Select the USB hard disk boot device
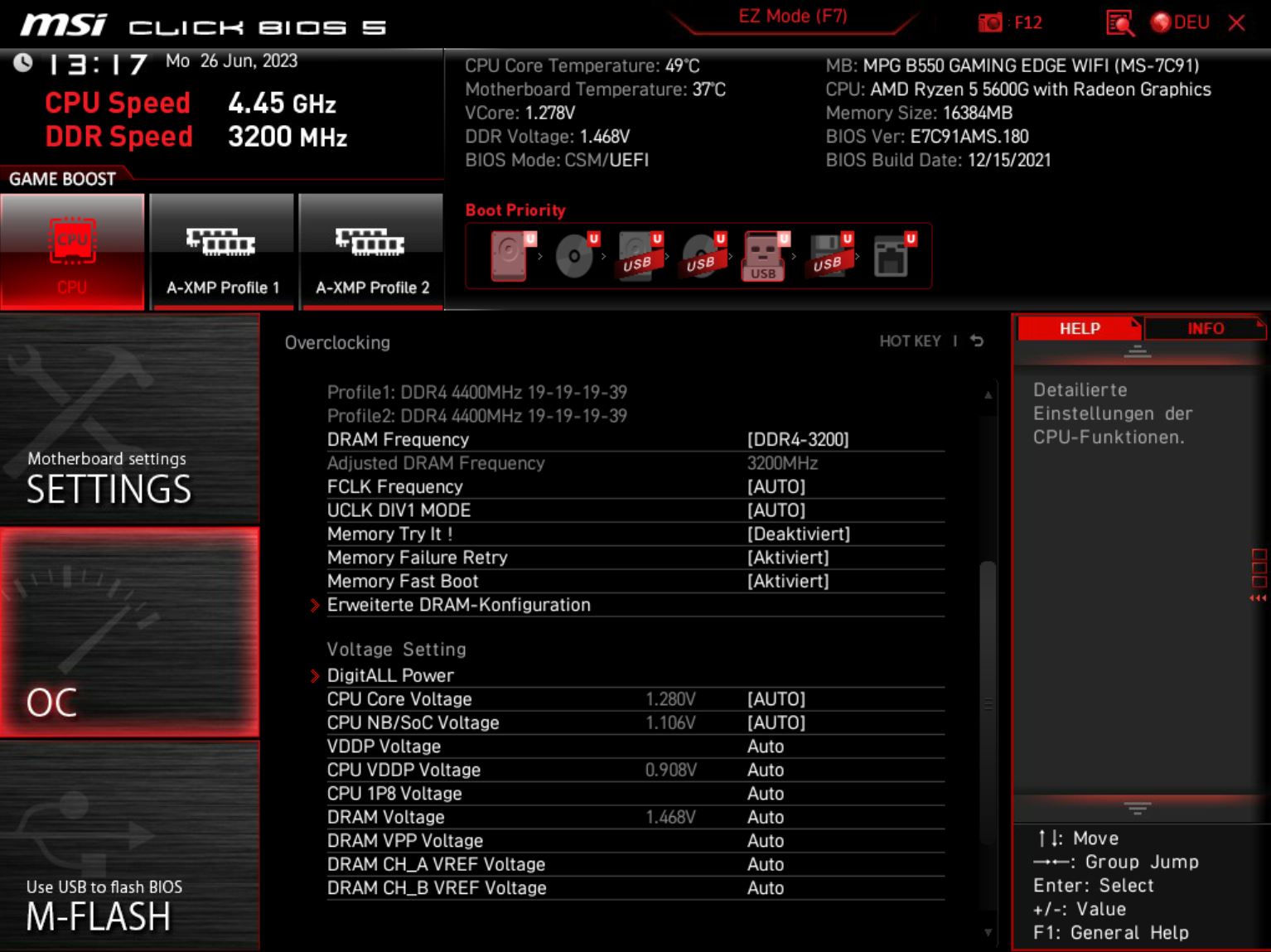Image resolution: width=1271 pixels, height=952 pixels. click(640, 256)
